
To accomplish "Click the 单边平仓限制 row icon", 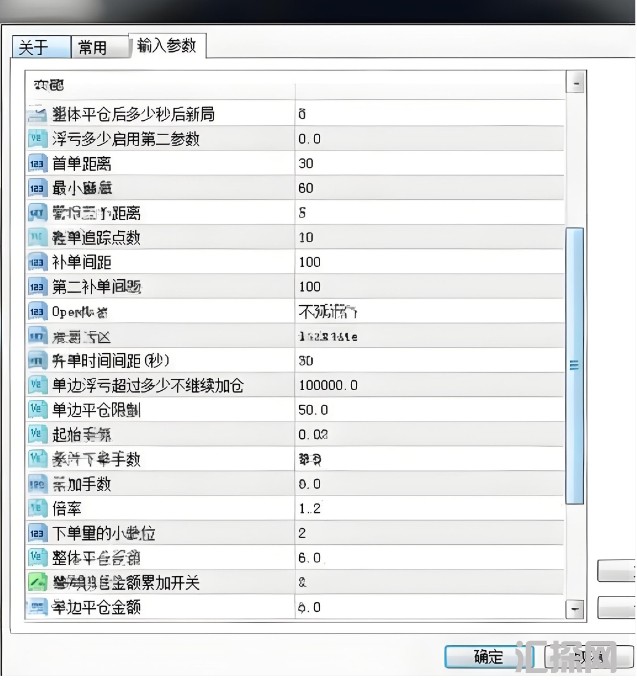I will 37,410.
